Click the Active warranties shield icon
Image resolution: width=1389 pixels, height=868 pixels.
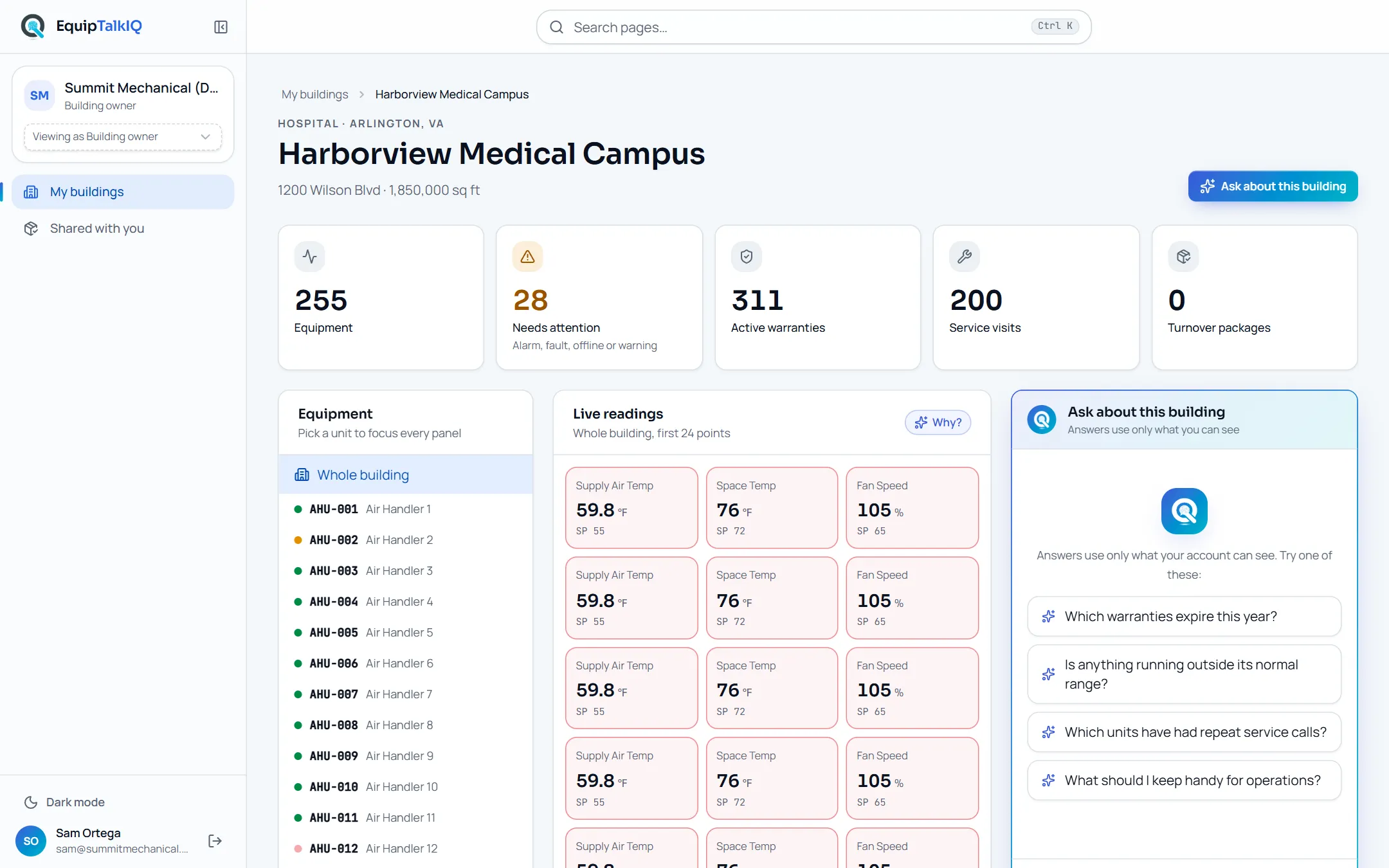pos(747,257)
